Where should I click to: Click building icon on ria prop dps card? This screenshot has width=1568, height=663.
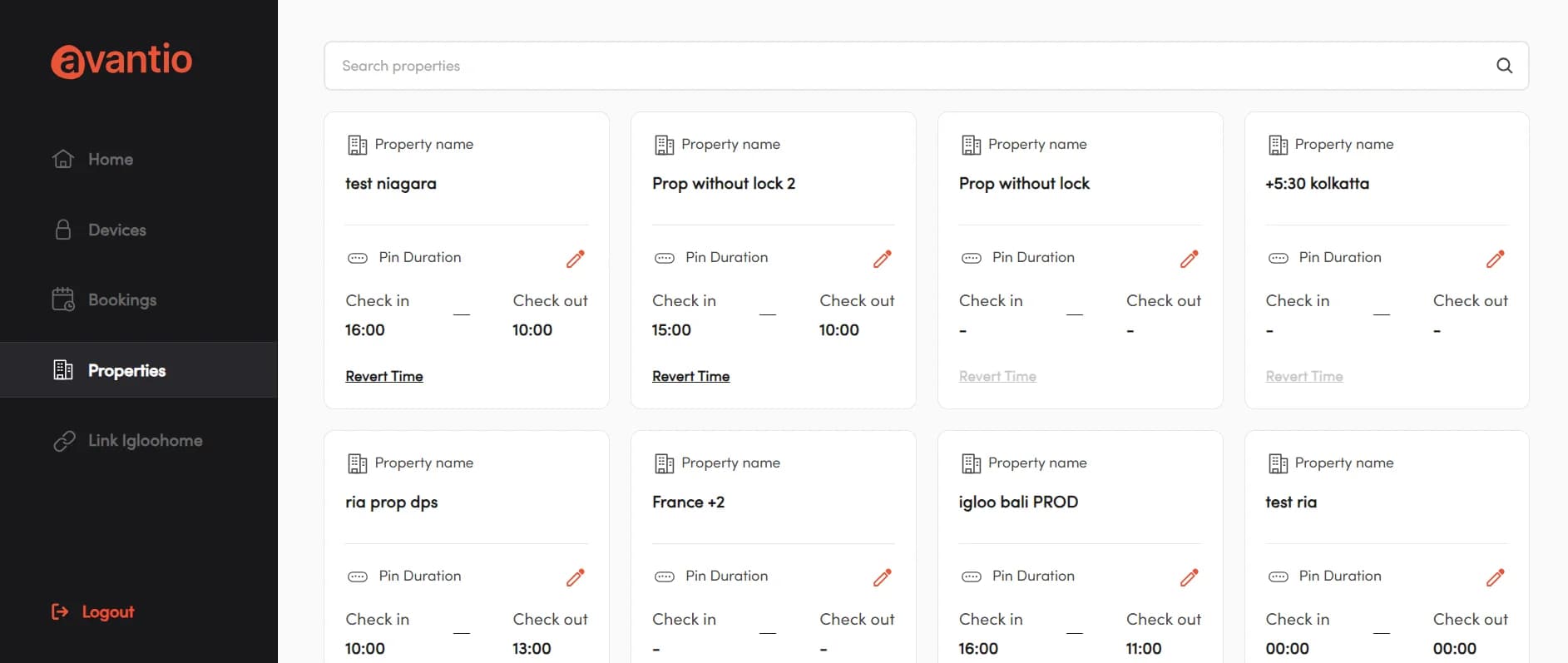pyautogui.click(x=357, y=463)
